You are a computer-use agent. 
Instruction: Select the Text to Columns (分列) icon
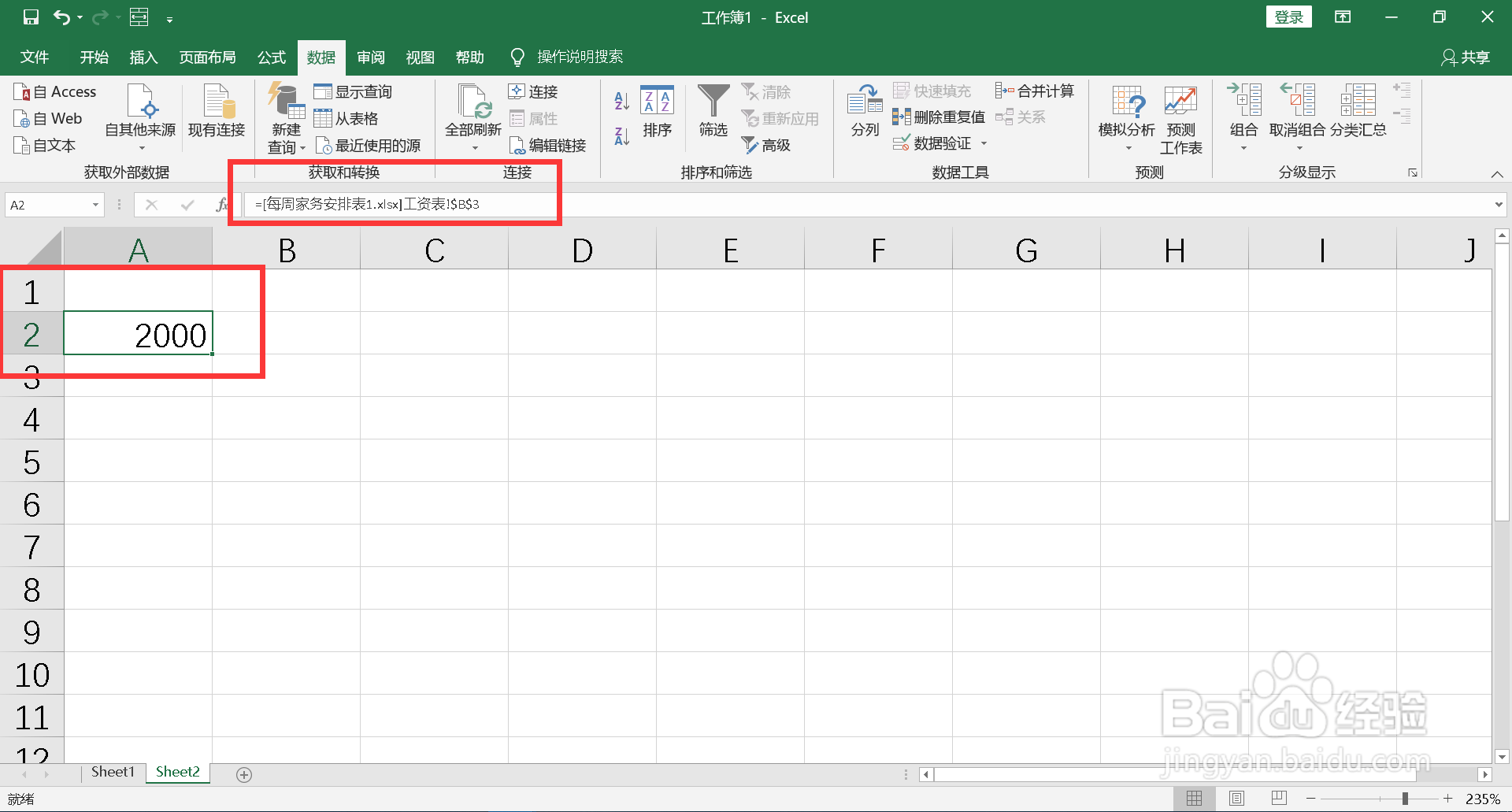tap(863, 110)
